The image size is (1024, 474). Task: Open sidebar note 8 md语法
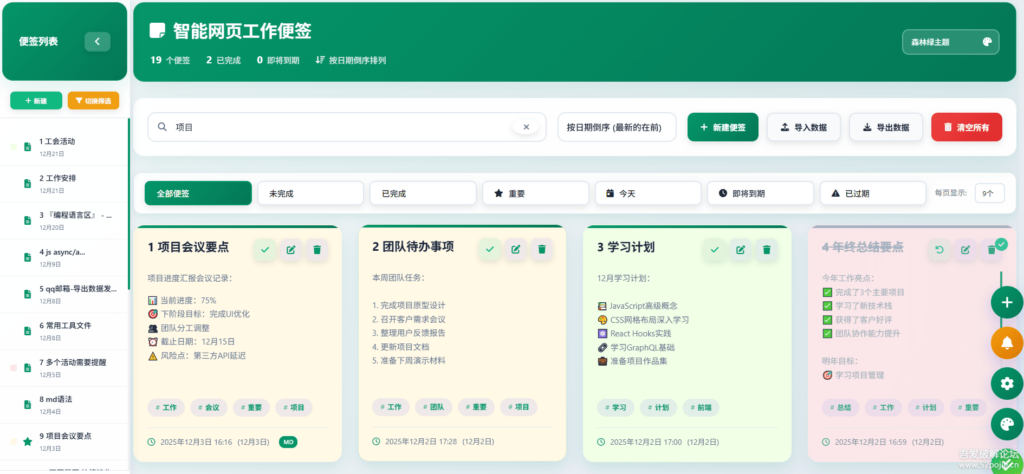(x=64, y=405)
